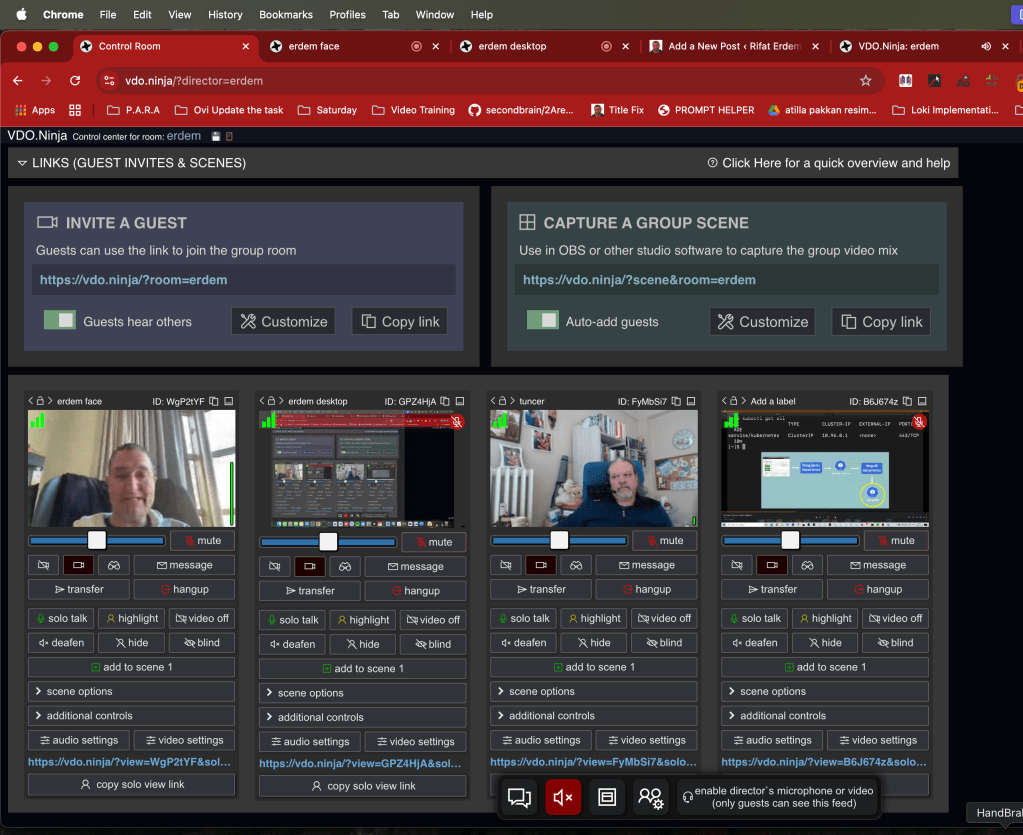Move the erdem desktop card right with its arrow
Image resolution: width=1023 pixels, height=835 pixels.
coord(281,401)
